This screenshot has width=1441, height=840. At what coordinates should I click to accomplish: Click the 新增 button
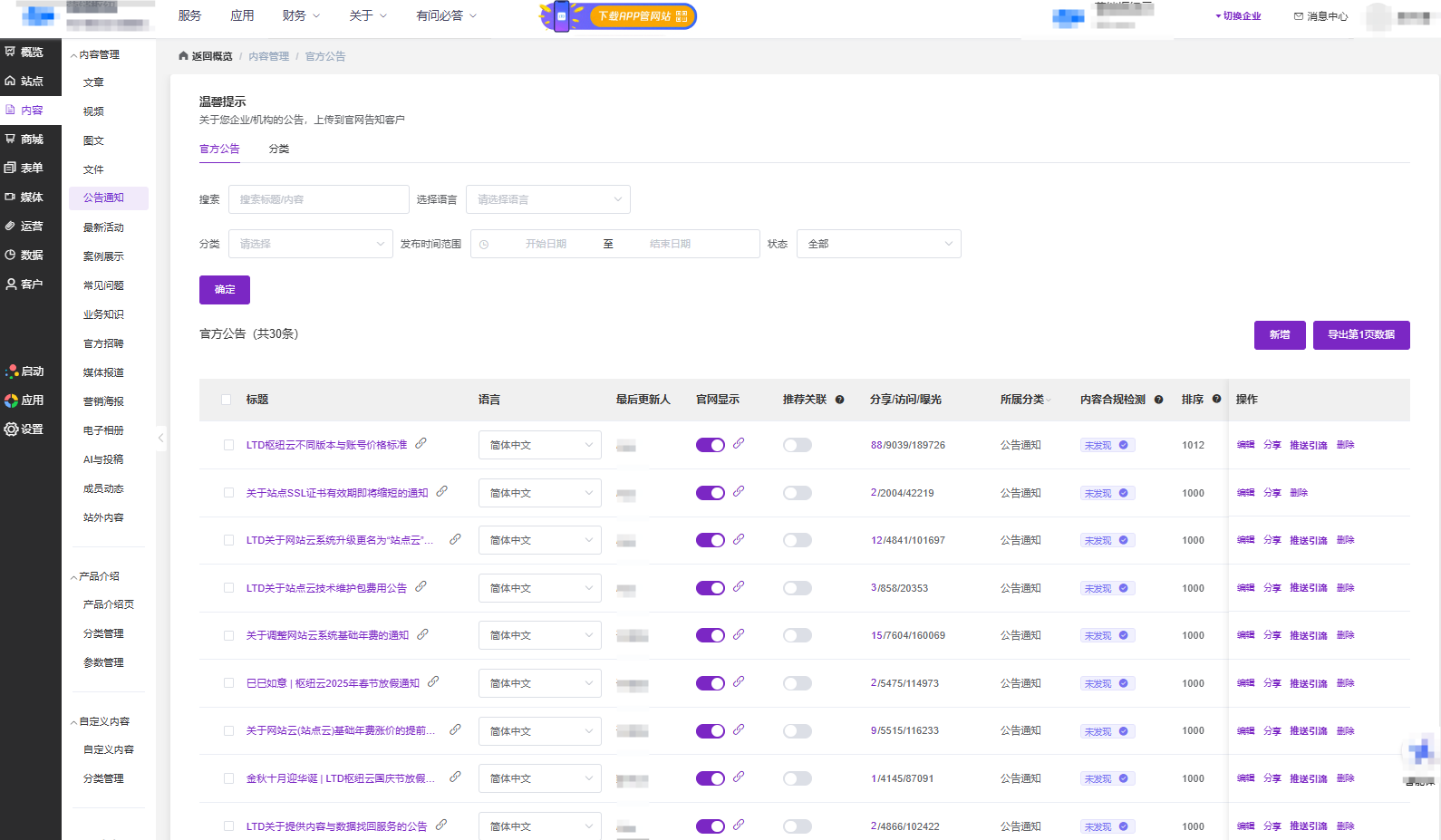pyautogui.click(x=1279, y=335)
